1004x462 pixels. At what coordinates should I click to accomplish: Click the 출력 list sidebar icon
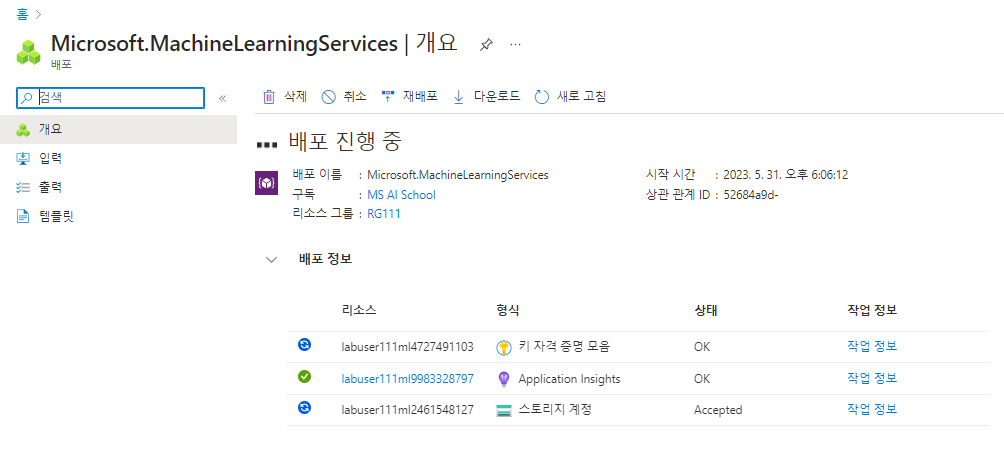pos(23,187)
